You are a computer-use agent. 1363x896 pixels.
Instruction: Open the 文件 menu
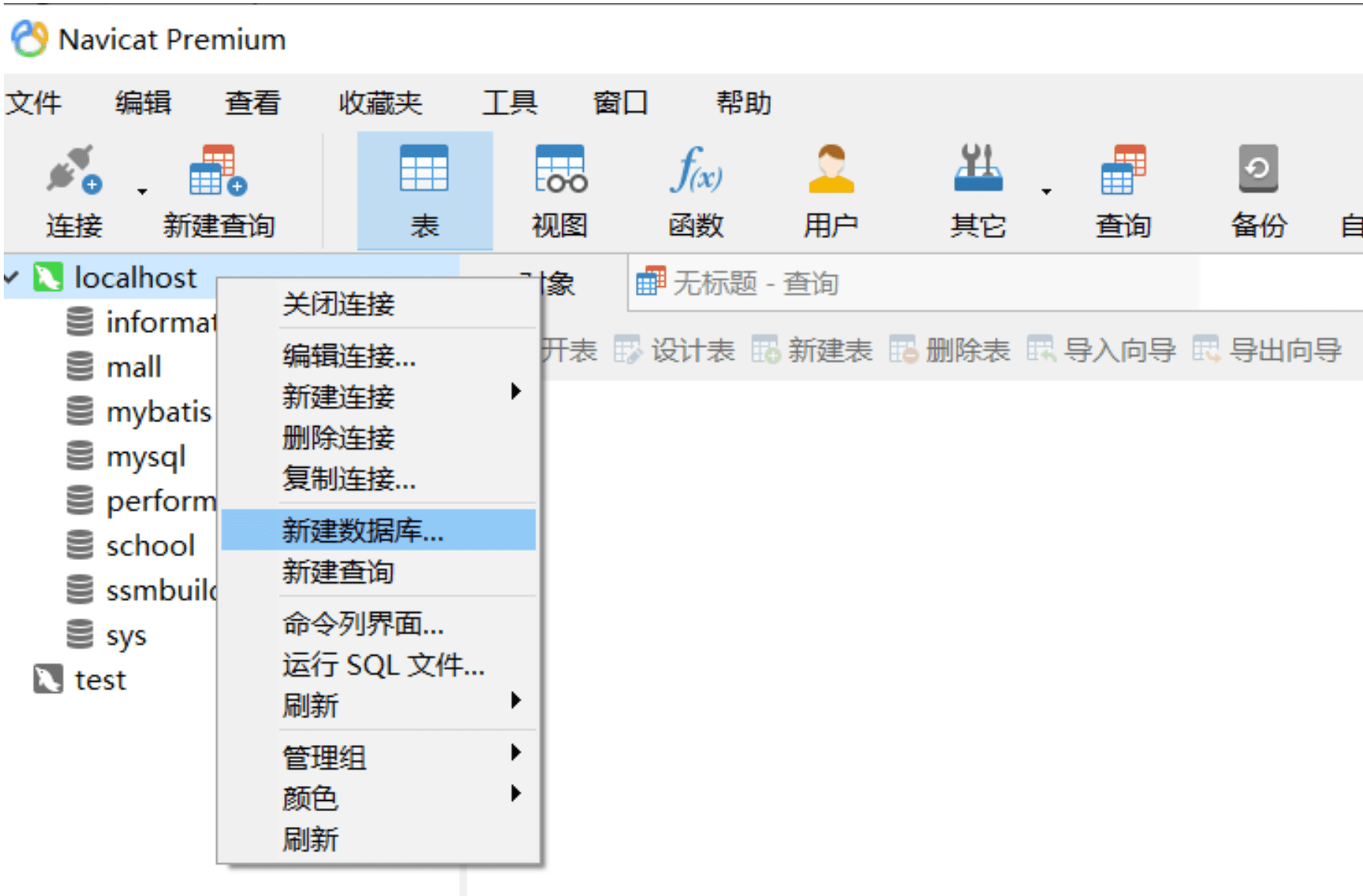click(x=33, y=103)
